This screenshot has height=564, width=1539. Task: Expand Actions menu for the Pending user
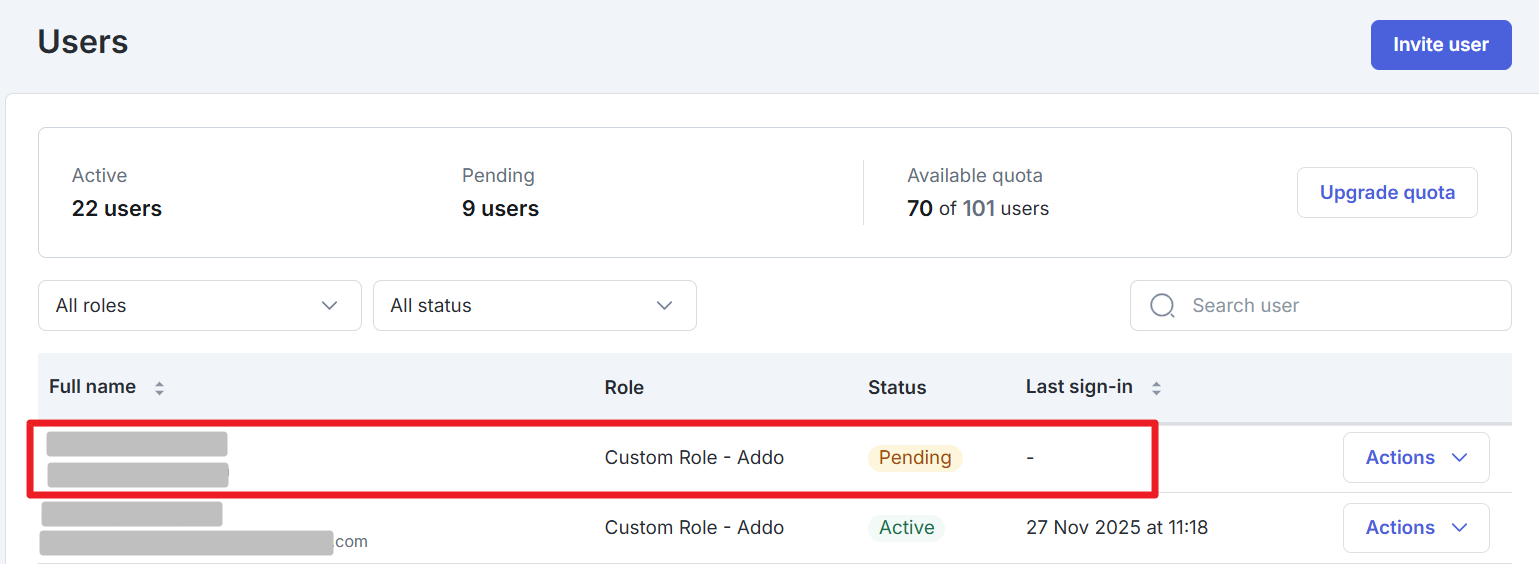point(1415,457)
